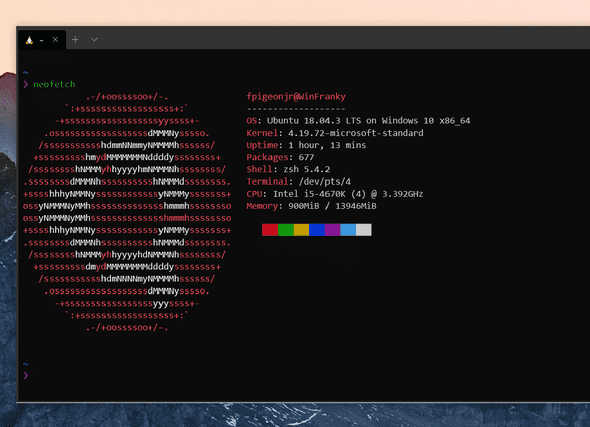The width and height of the screenshot is (590, 427).
Task: Click the prompt arrow before neofetch
Action: pyautogui.click(x=26, y=84)
